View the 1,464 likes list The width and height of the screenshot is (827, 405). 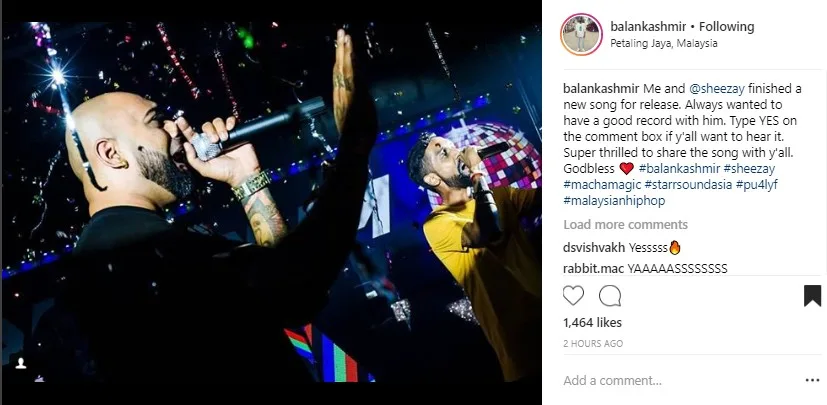pyautogui.click(x=592, y=323)
